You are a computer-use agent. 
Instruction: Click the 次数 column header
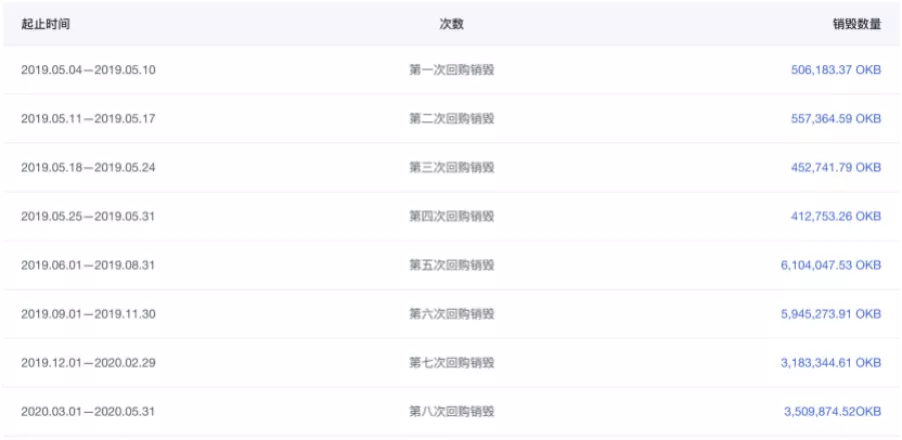(452, 24)
